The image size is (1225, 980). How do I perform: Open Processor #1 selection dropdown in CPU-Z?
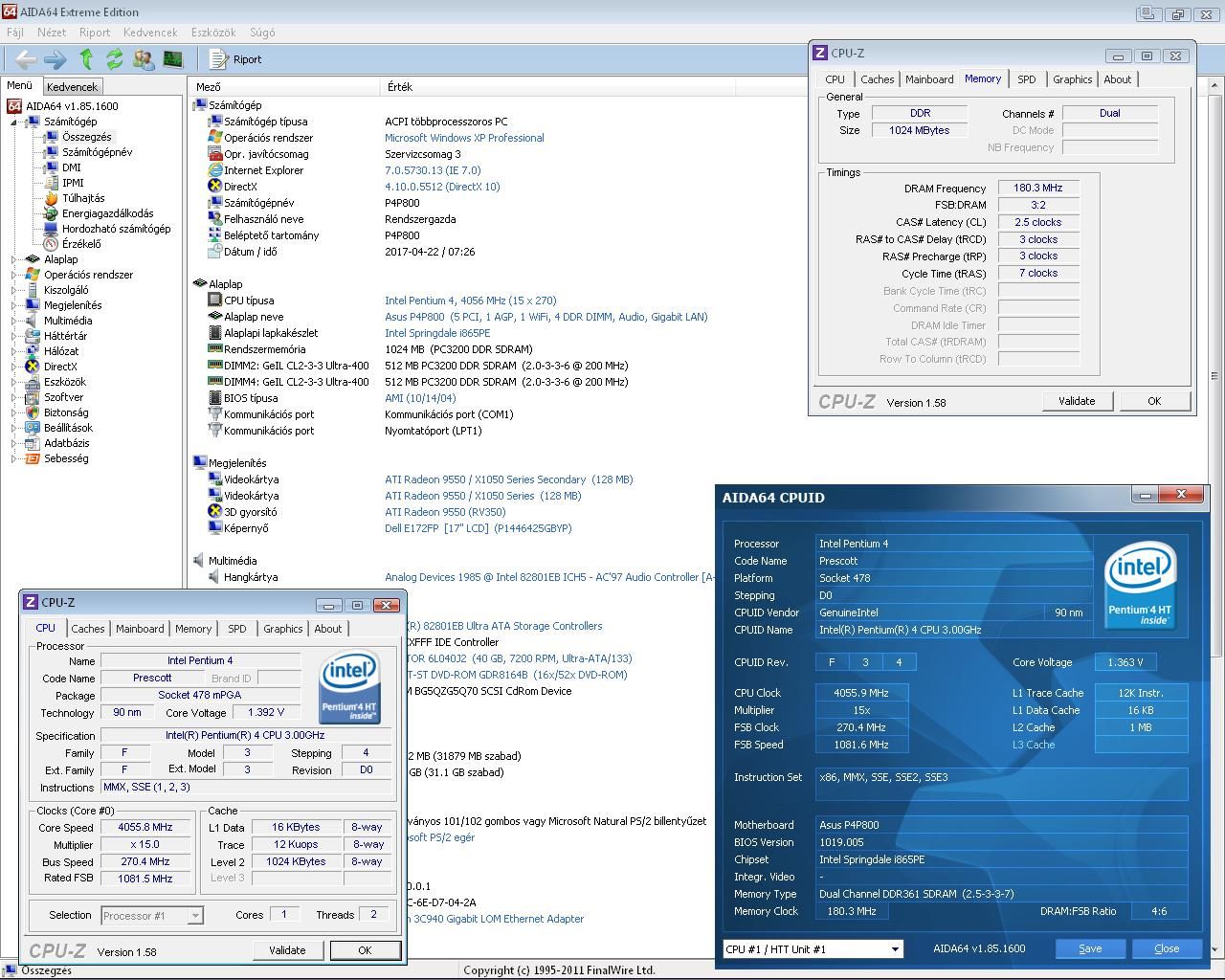click(152, 915)
